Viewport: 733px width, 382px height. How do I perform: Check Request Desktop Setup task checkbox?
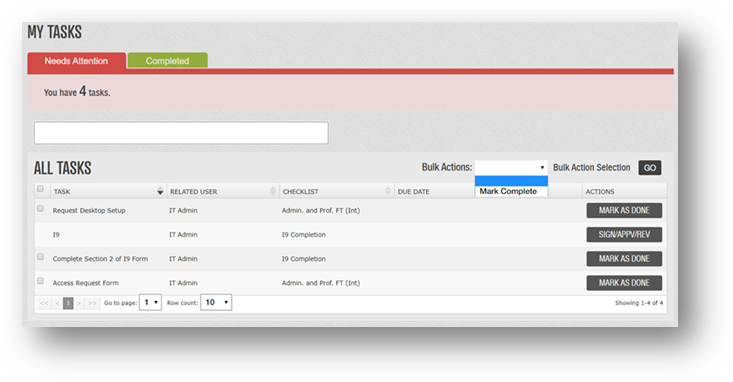pyautogui.click(x=40, y=209)
